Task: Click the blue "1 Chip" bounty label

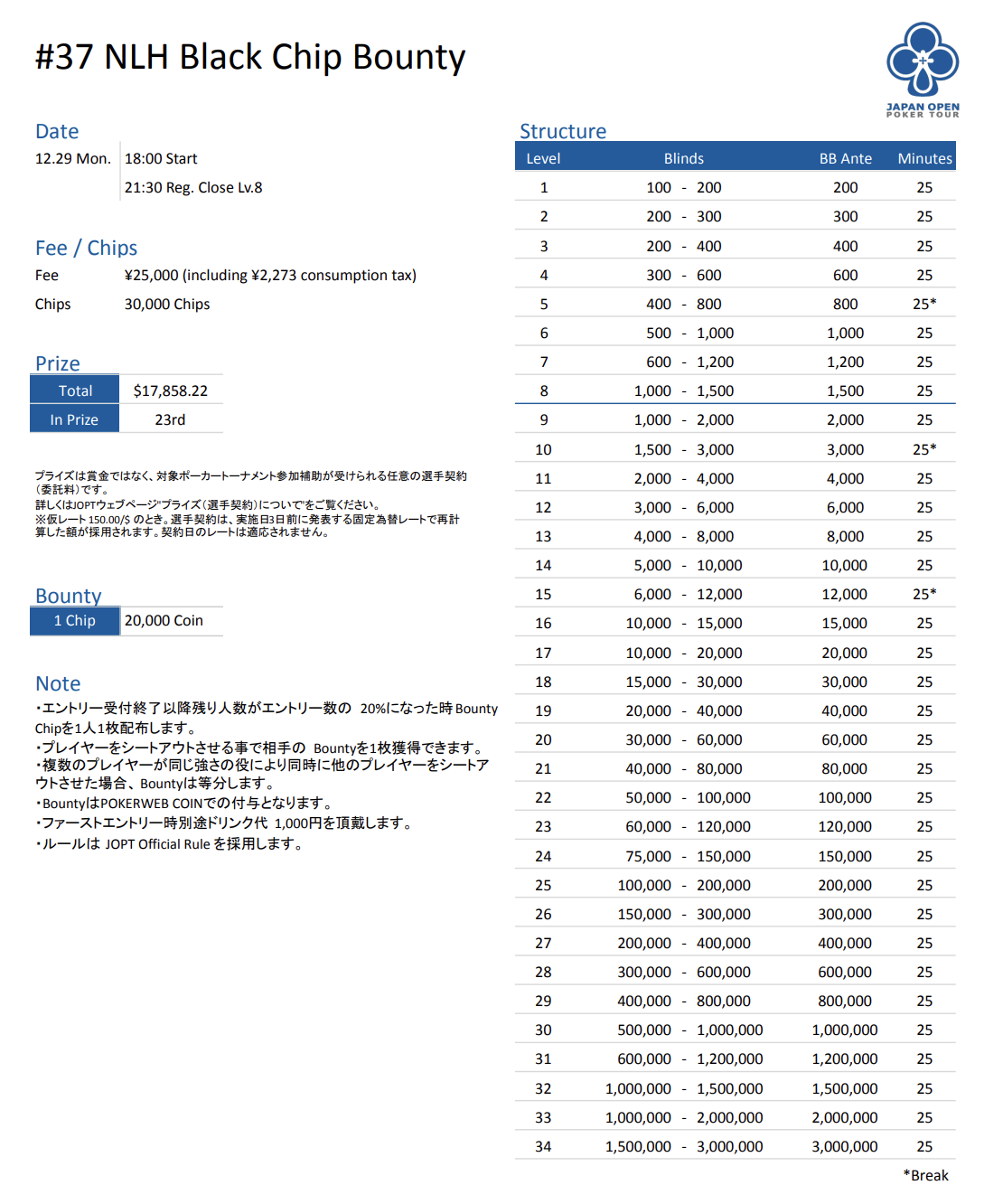Action: 75,621
